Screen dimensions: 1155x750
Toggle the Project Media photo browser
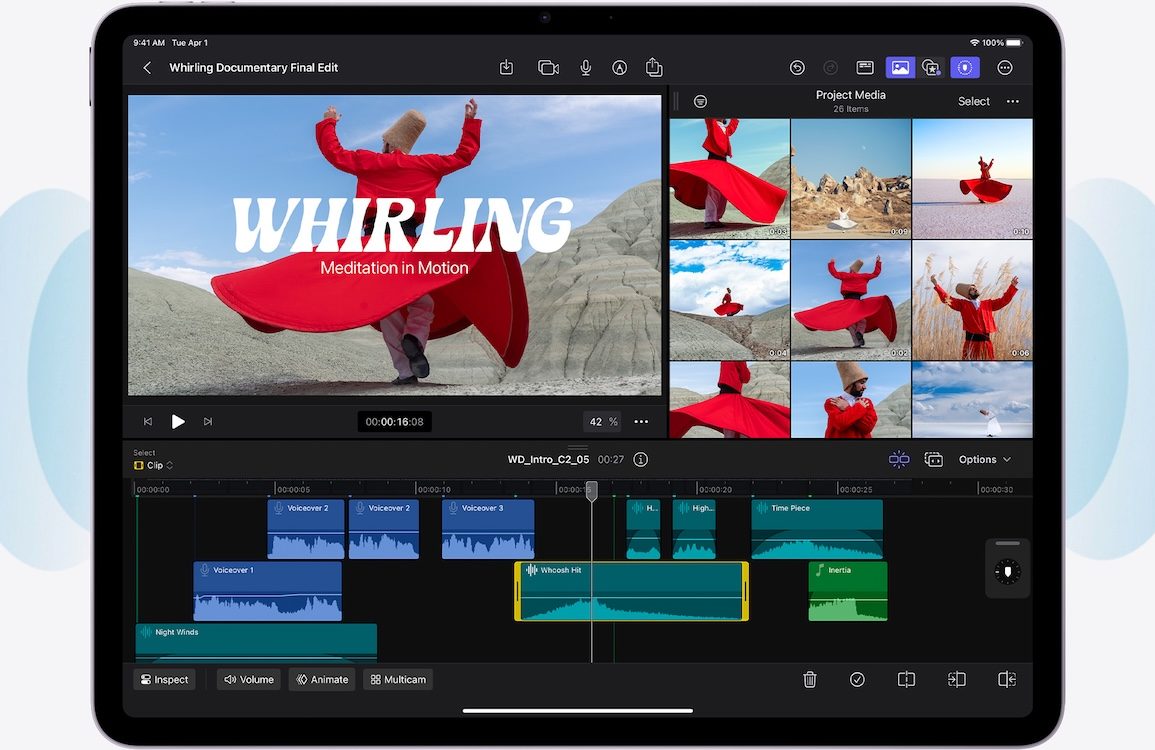coord(899,68)
